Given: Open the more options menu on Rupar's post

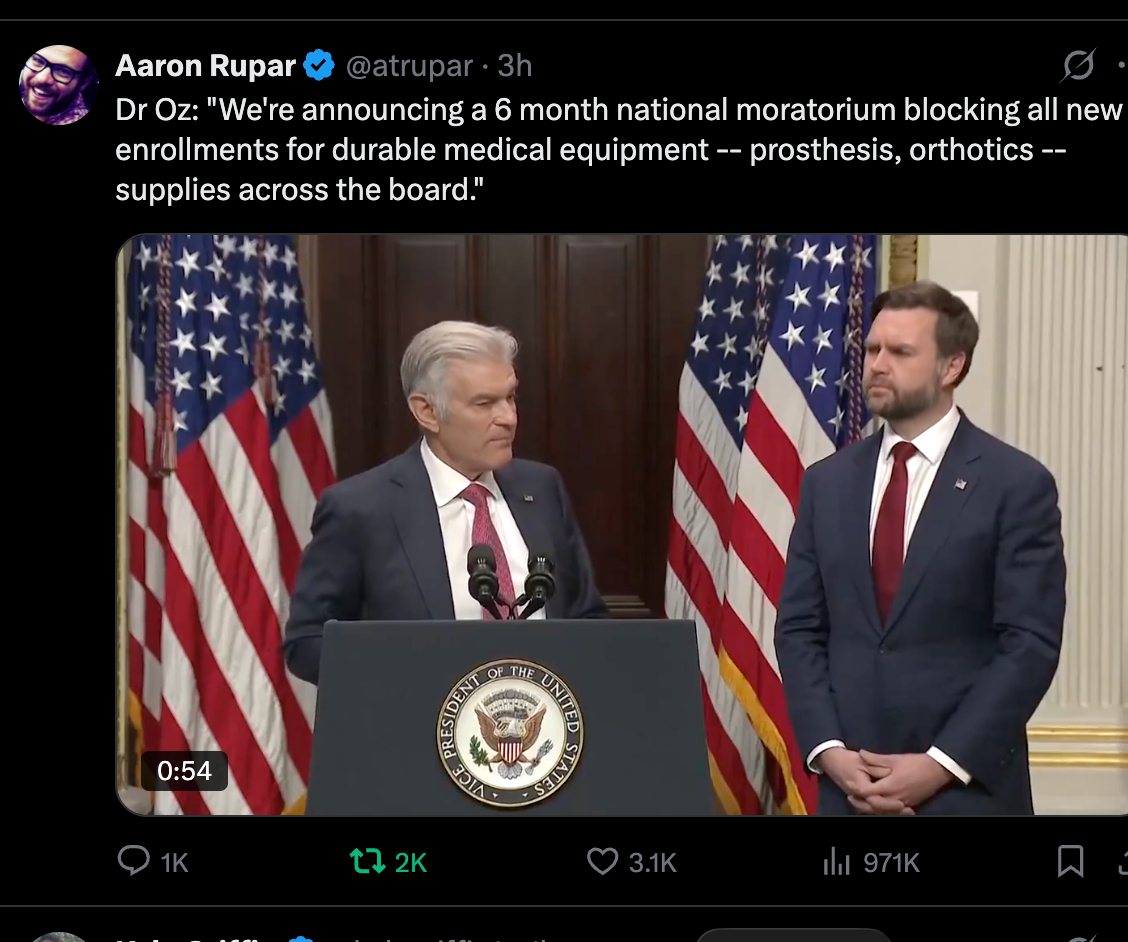Looking at the screenshot, I should (x=1122, y=66).
